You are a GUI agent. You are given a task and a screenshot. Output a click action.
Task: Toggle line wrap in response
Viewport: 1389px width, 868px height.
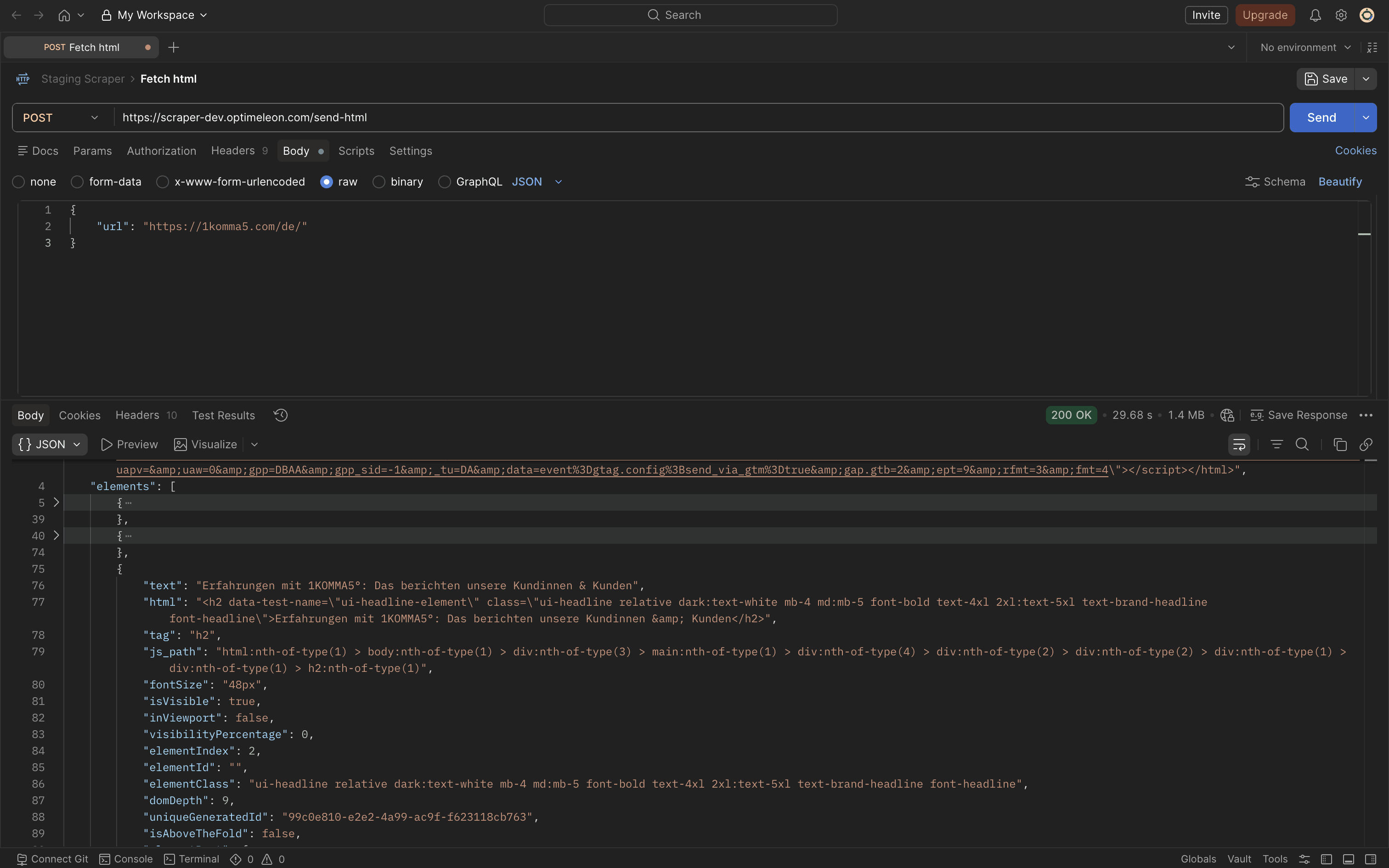tap(1239, 445)
